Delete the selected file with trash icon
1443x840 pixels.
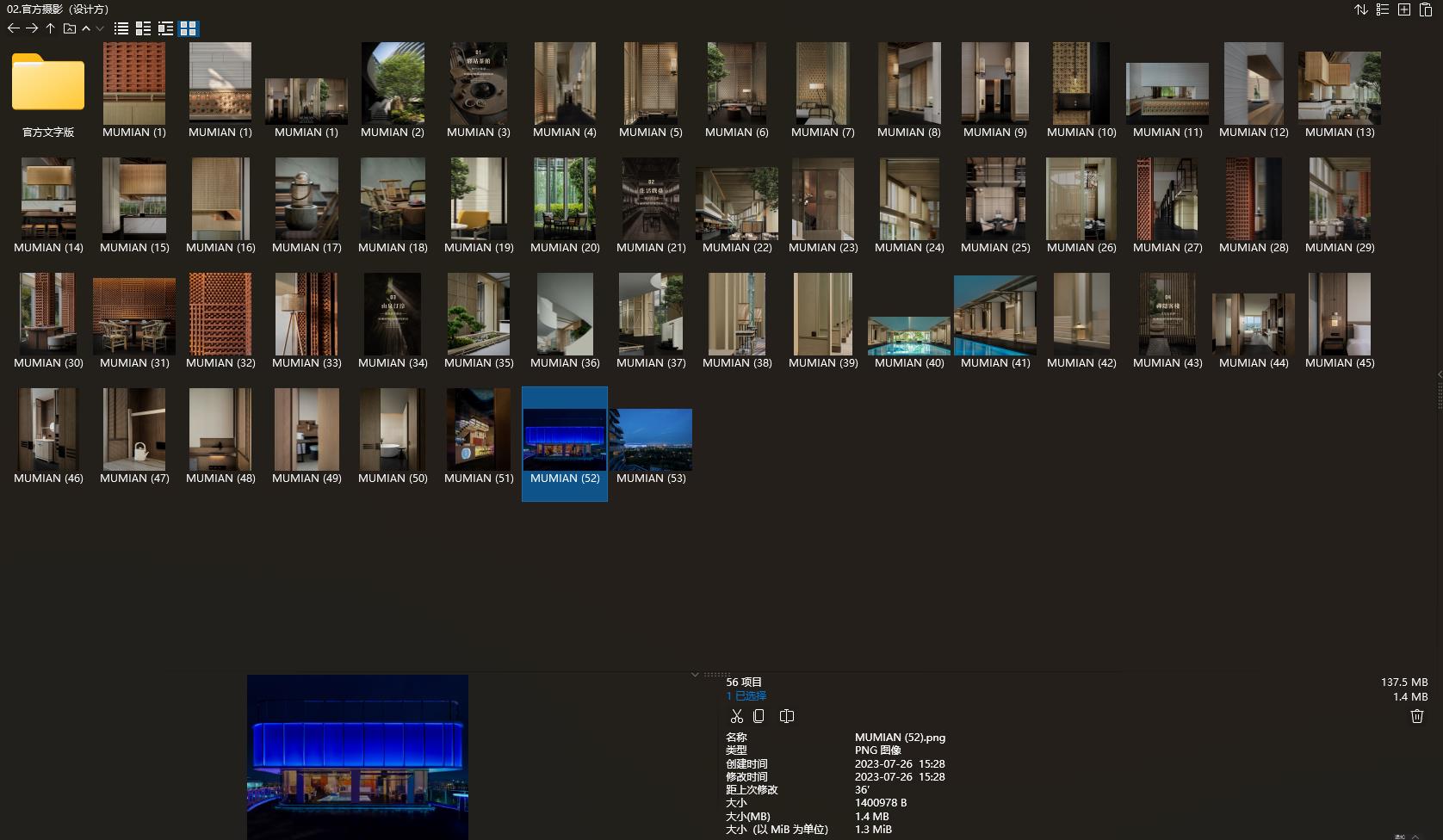(x=1416, y=716)
